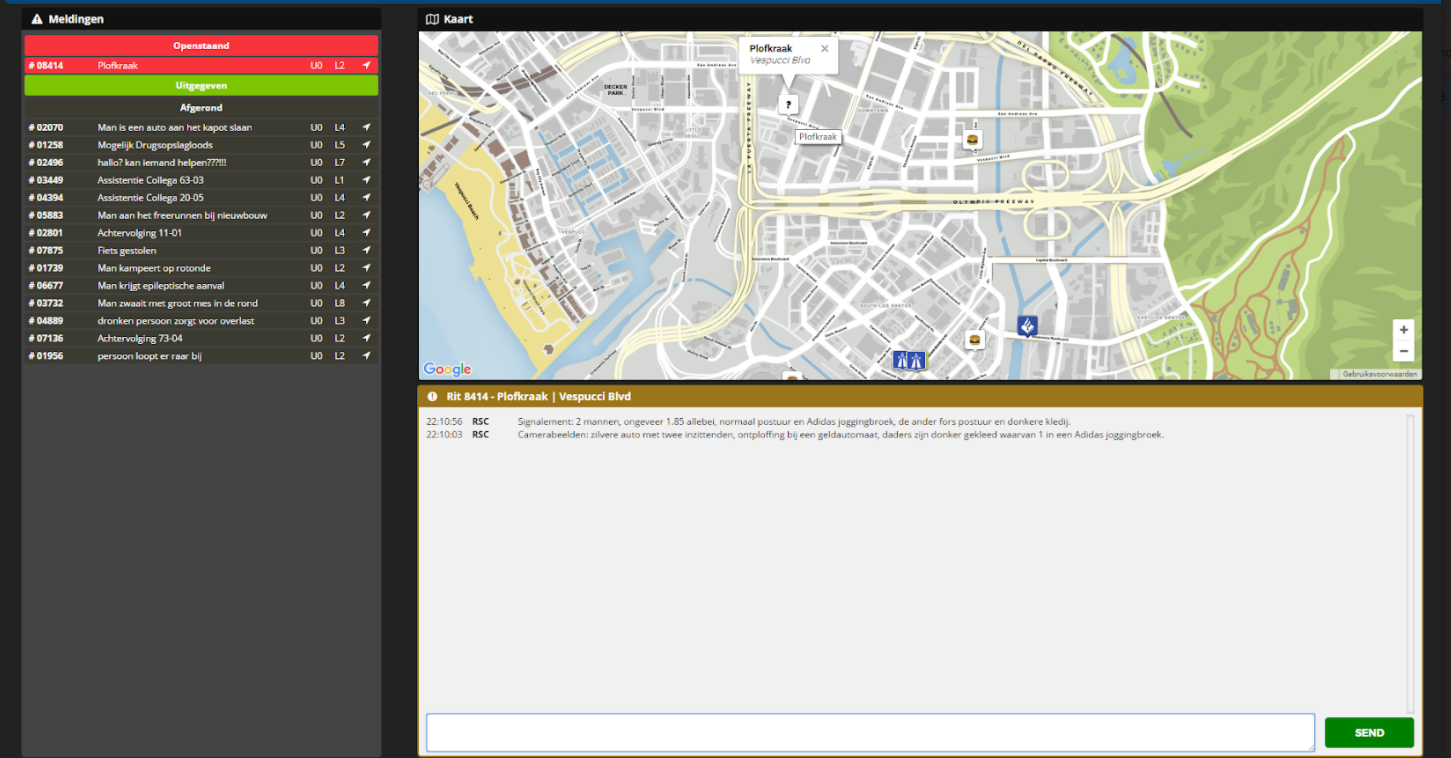Locate Plofkraak 08414 with arrow icon
Viewport: 1451px width, 758px height.
click(366, 66)
